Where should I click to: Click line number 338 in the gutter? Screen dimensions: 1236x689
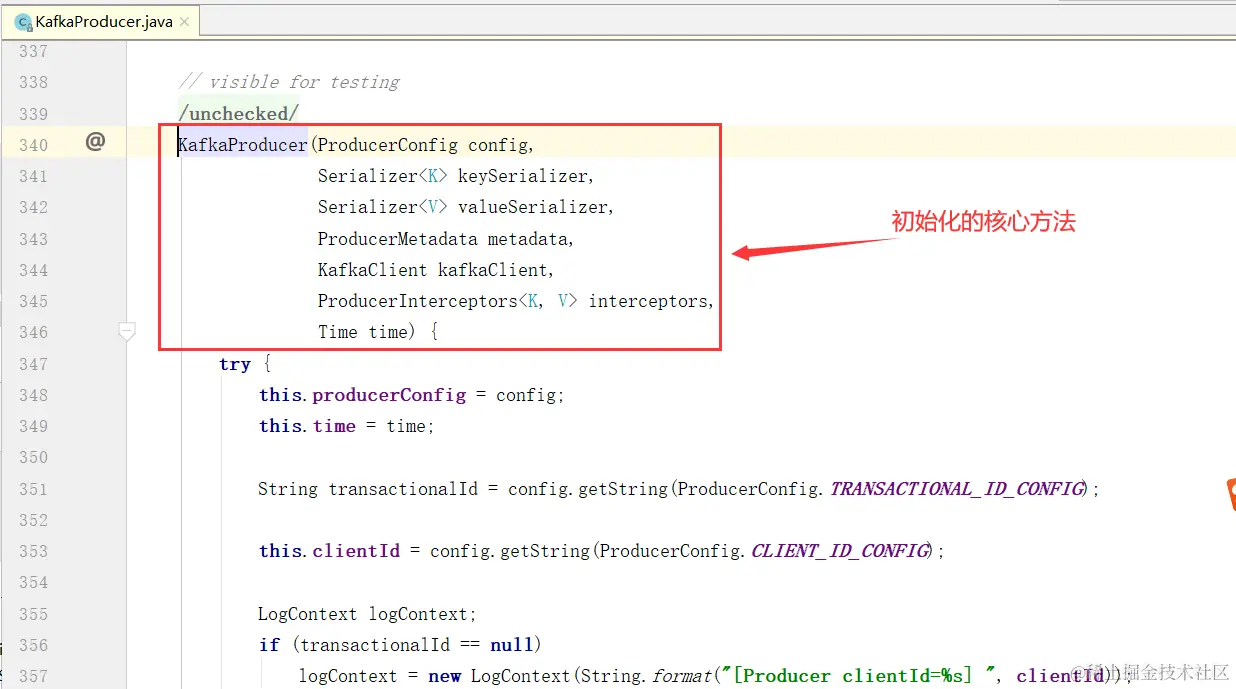(33, 82)
